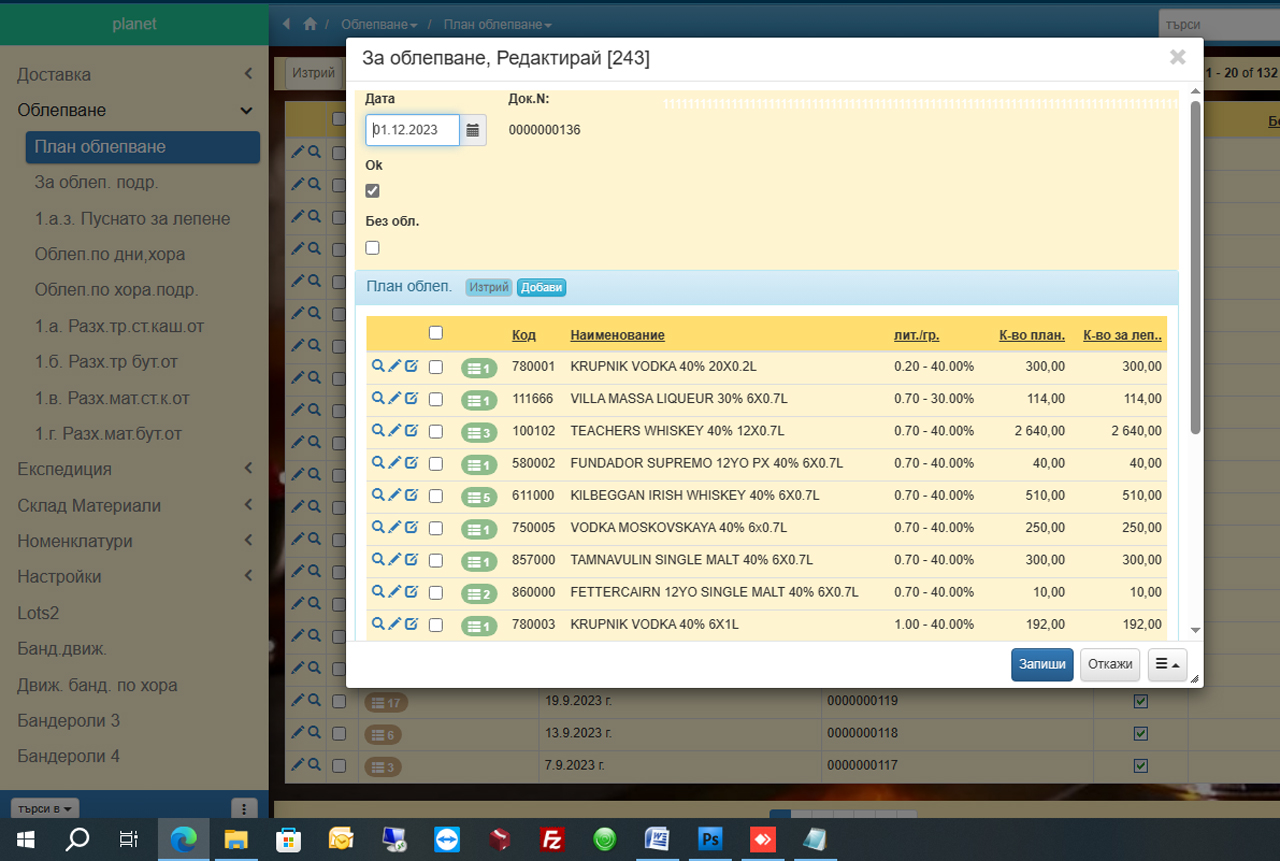The image size is (1280, 861).
Task: Select checkbox for FUNDADOR SUPREMO row
Action: [435, 464]
